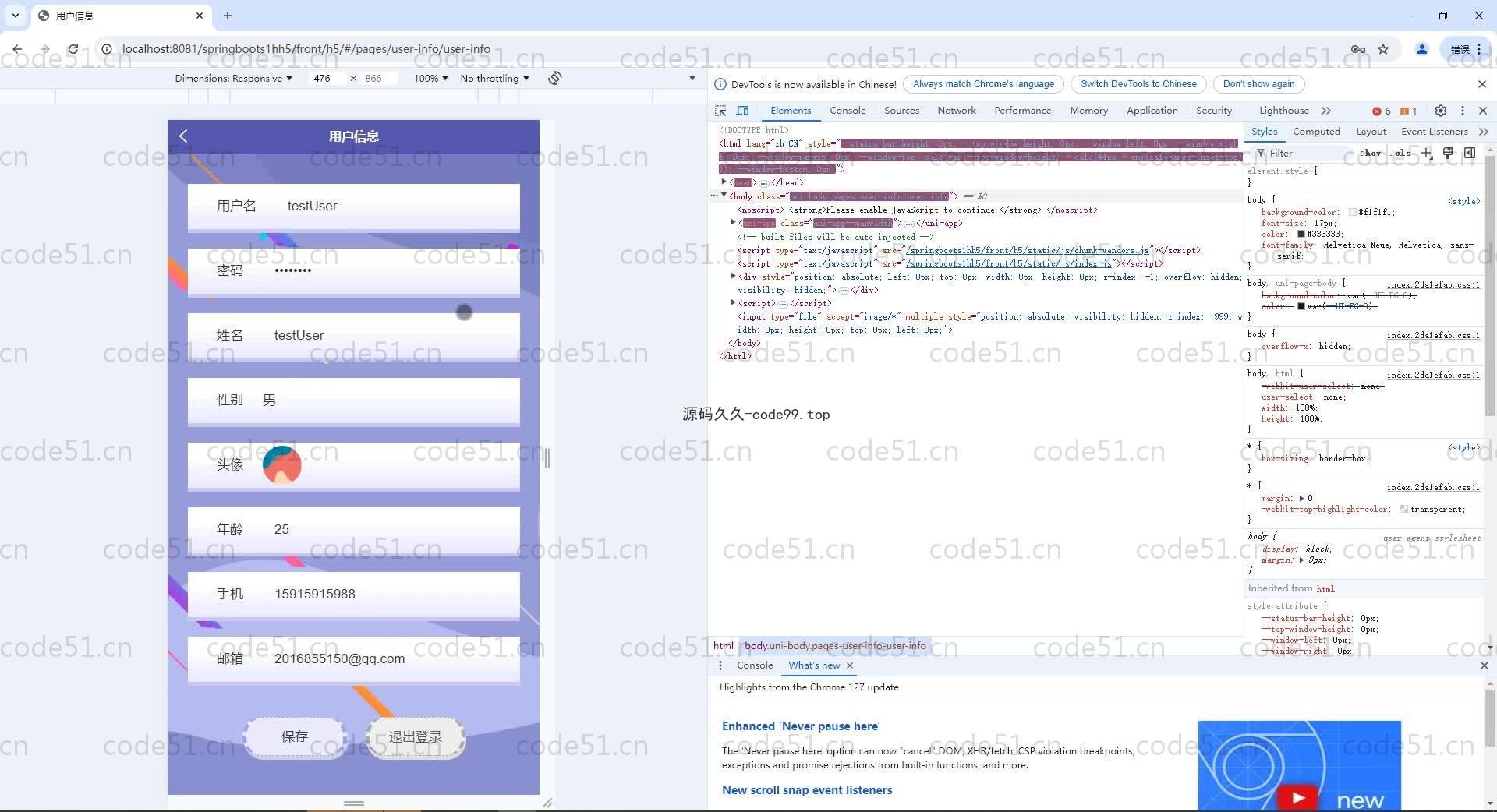
Task: Reload the page in the browser
Action: click(73, 49)
